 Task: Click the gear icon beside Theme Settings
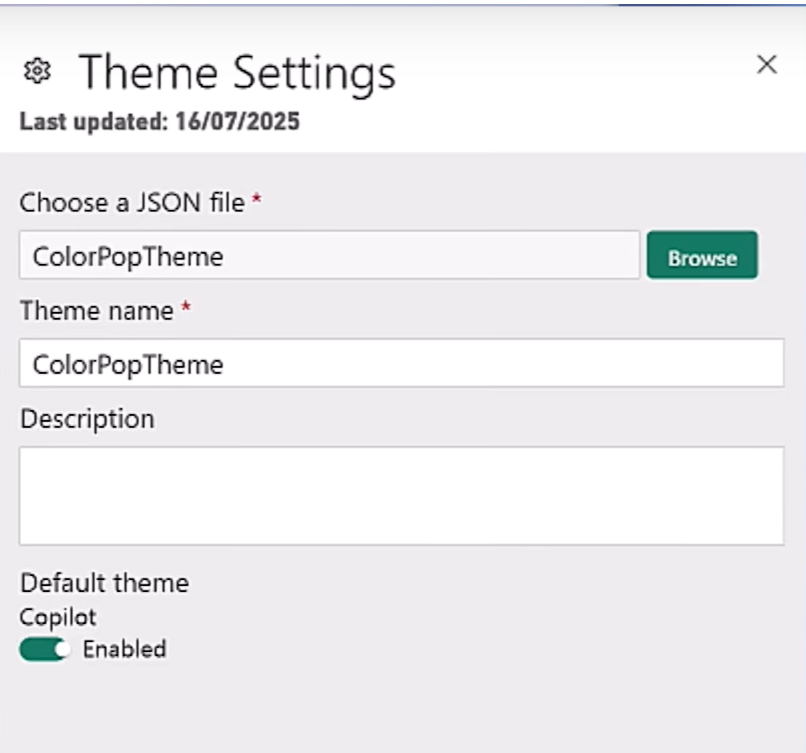[37, 71]
